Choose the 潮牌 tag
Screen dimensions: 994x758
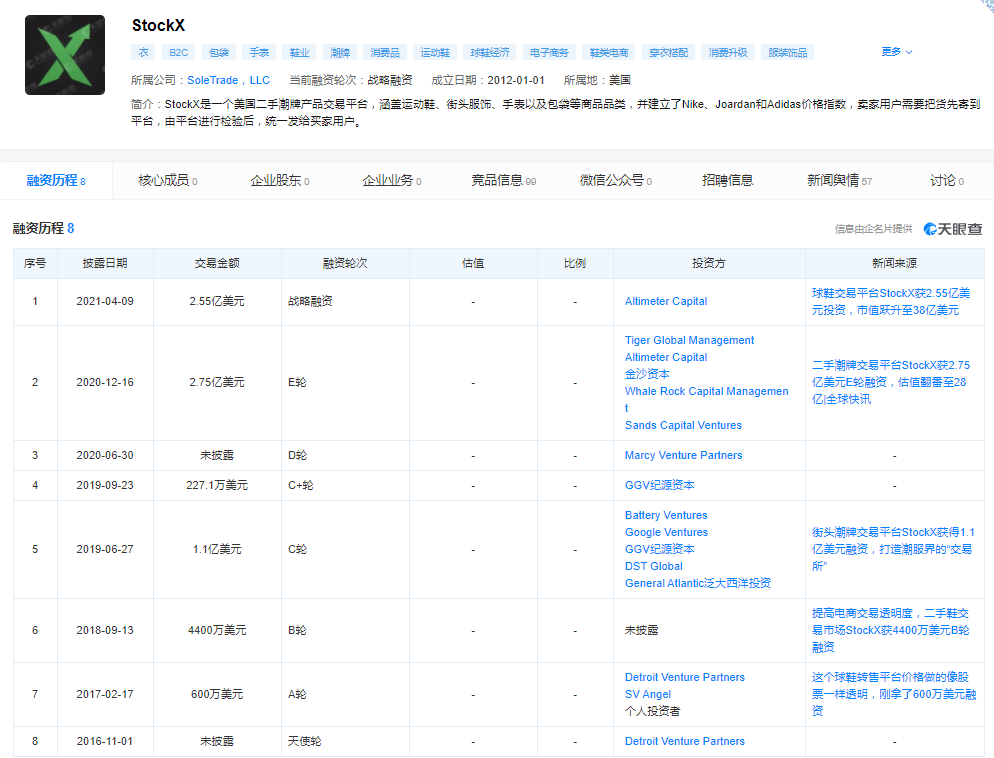(x=340, y=53)
